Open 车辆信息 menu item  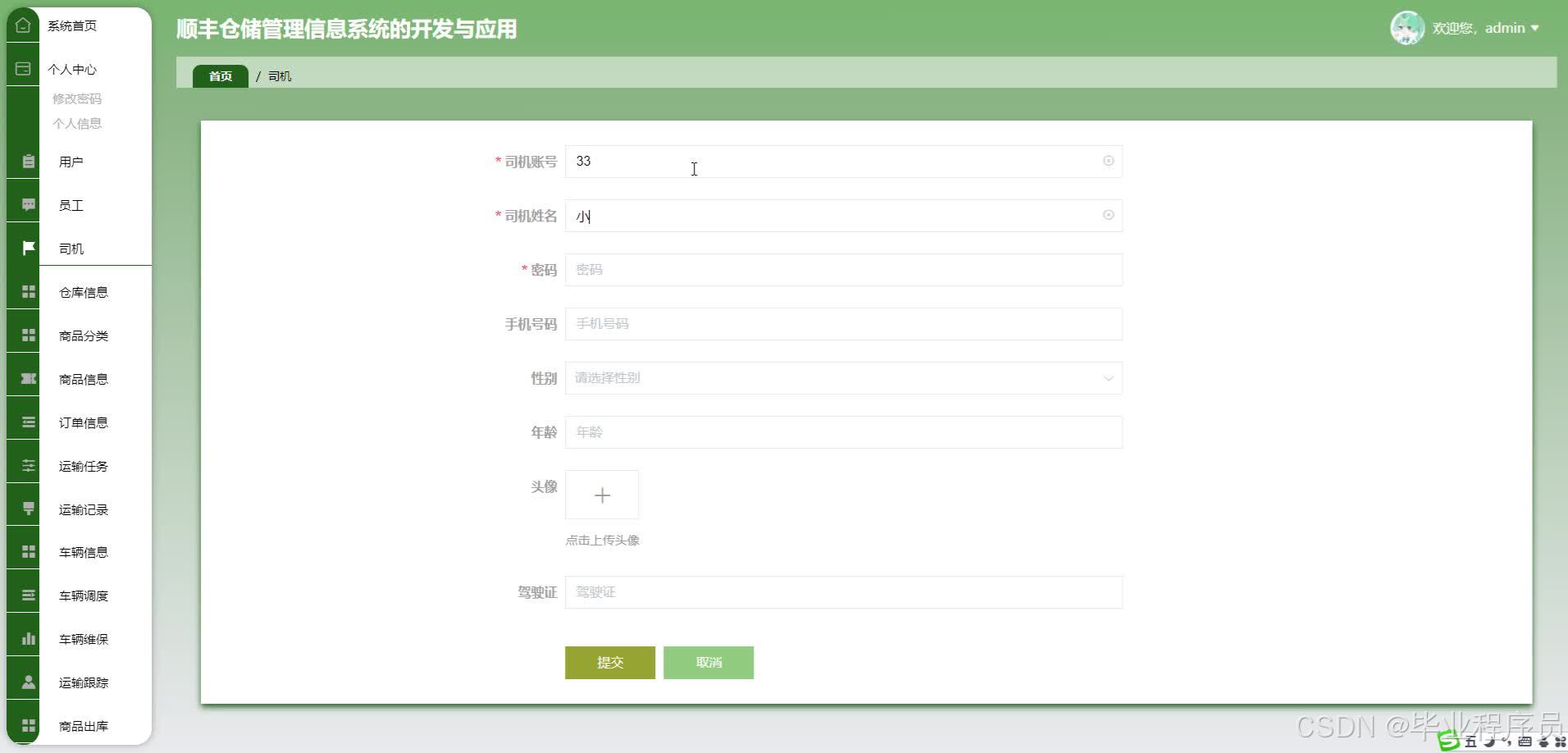84,552
